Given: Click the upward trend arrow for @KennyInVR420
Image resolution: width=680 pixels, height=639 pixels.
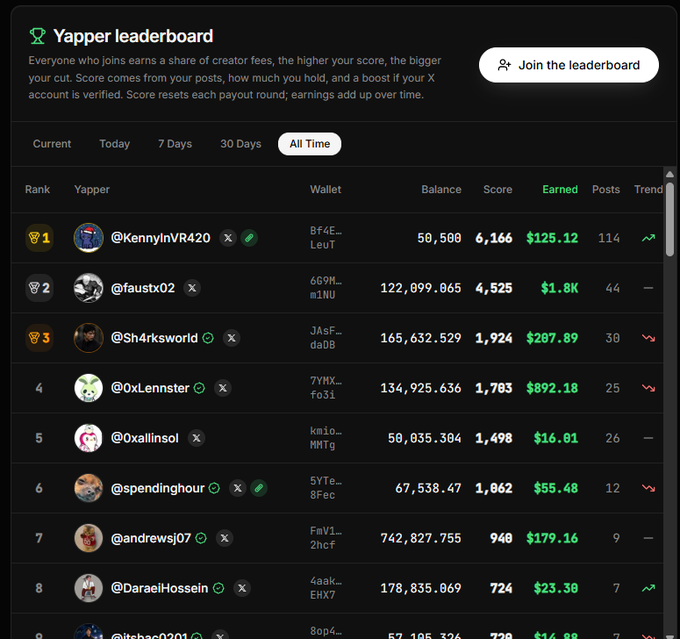Looking at the screenshot, I should point(648,238).
